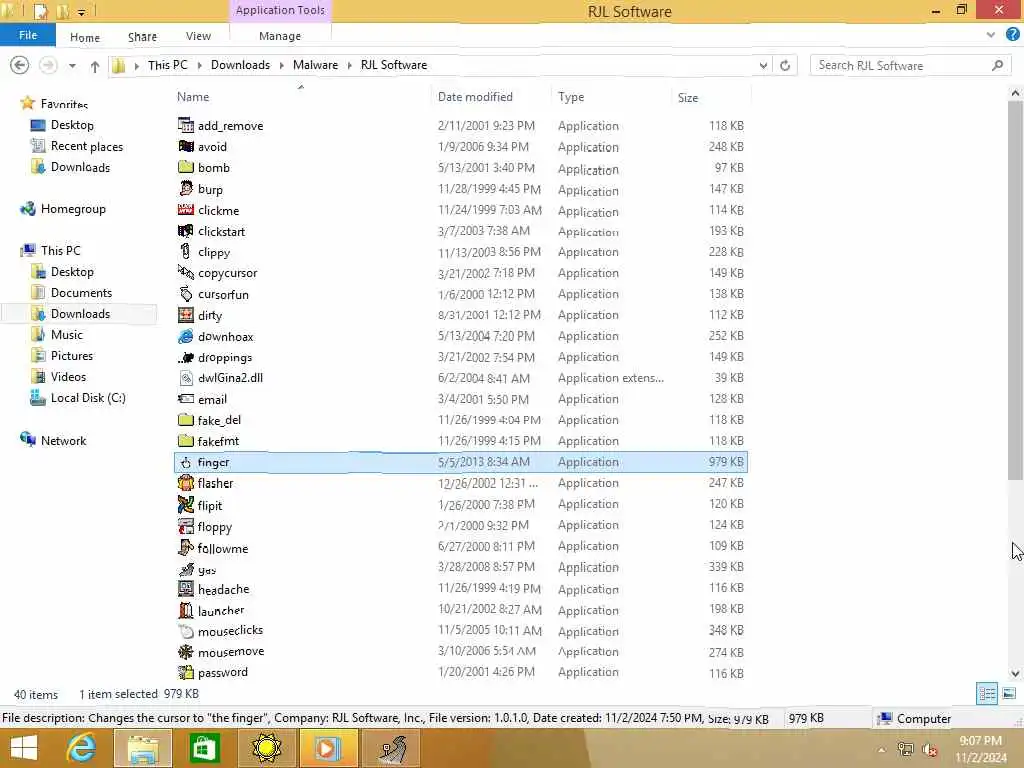Expand the This PC breadcrumb arrow
This screenshot has width=1024, height=768.
[199, 65]
